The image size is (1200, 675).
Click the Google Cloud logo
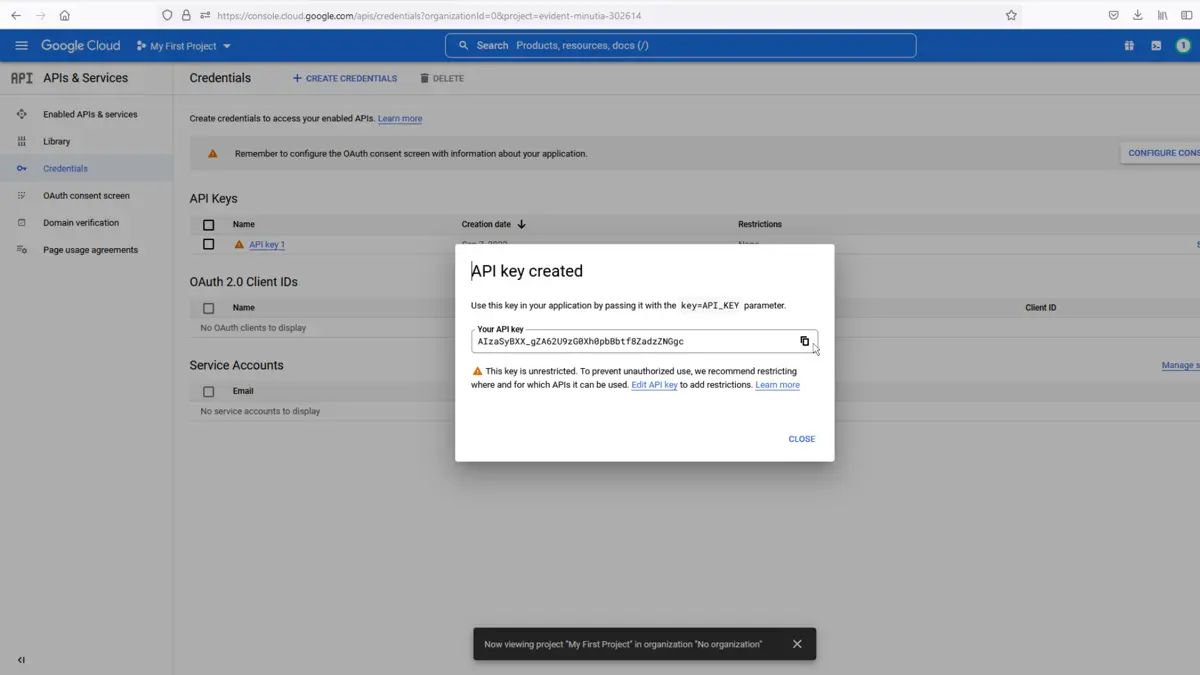click(x=80, y=46)
